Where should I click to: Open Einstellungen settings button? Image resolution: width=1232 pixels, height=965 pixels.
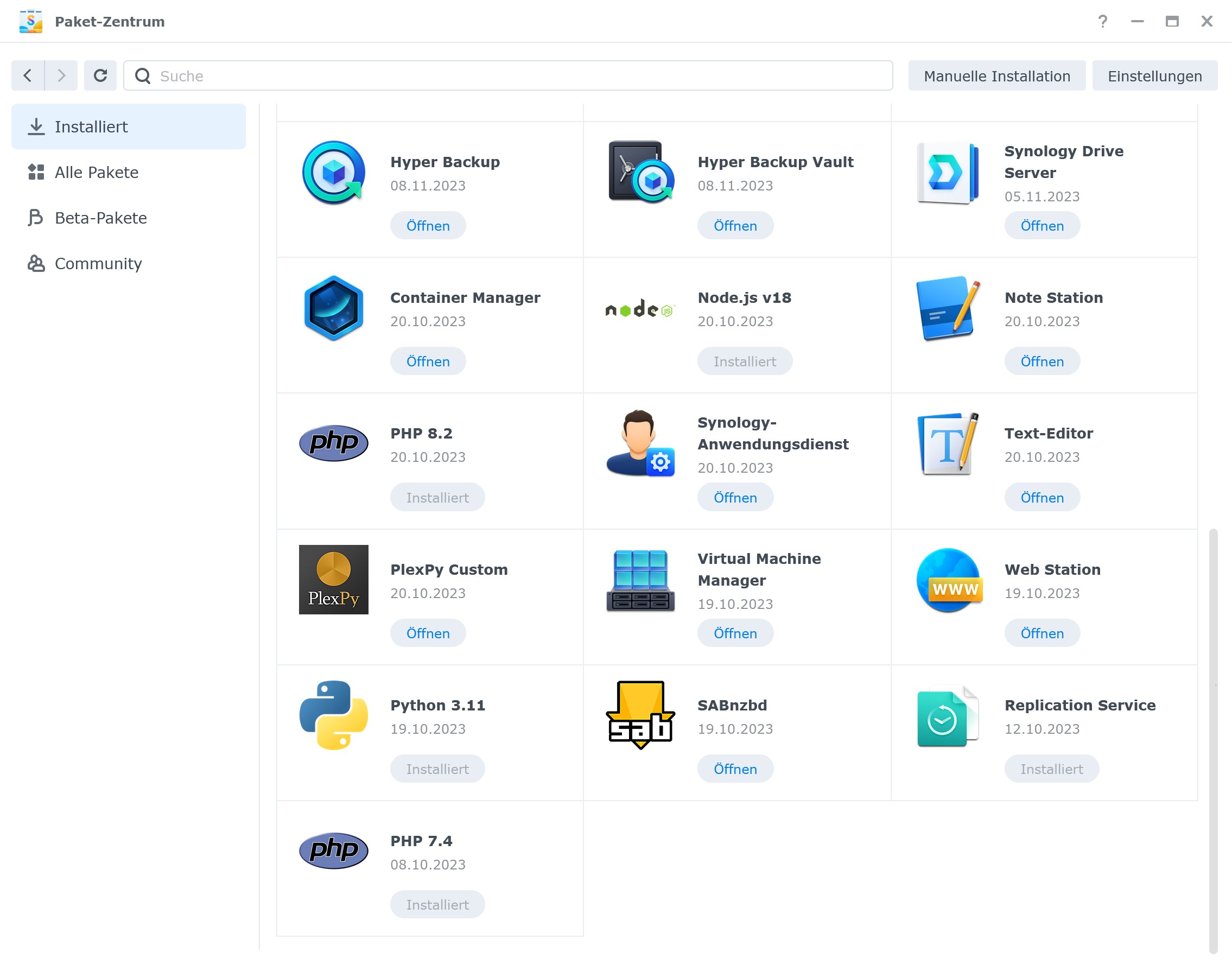[x=1154, y=75]
